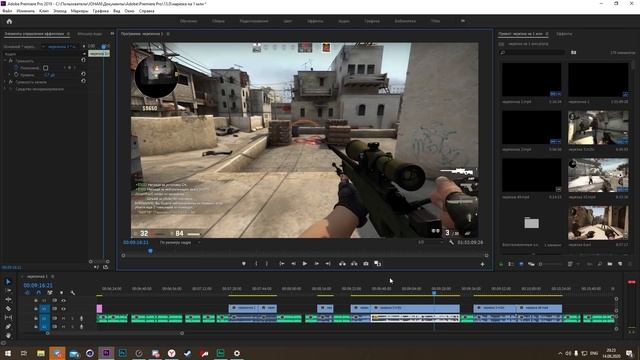Screen dimensions: 640x360
Task: Switch to Аудио workspace
Action: (344, 21)
